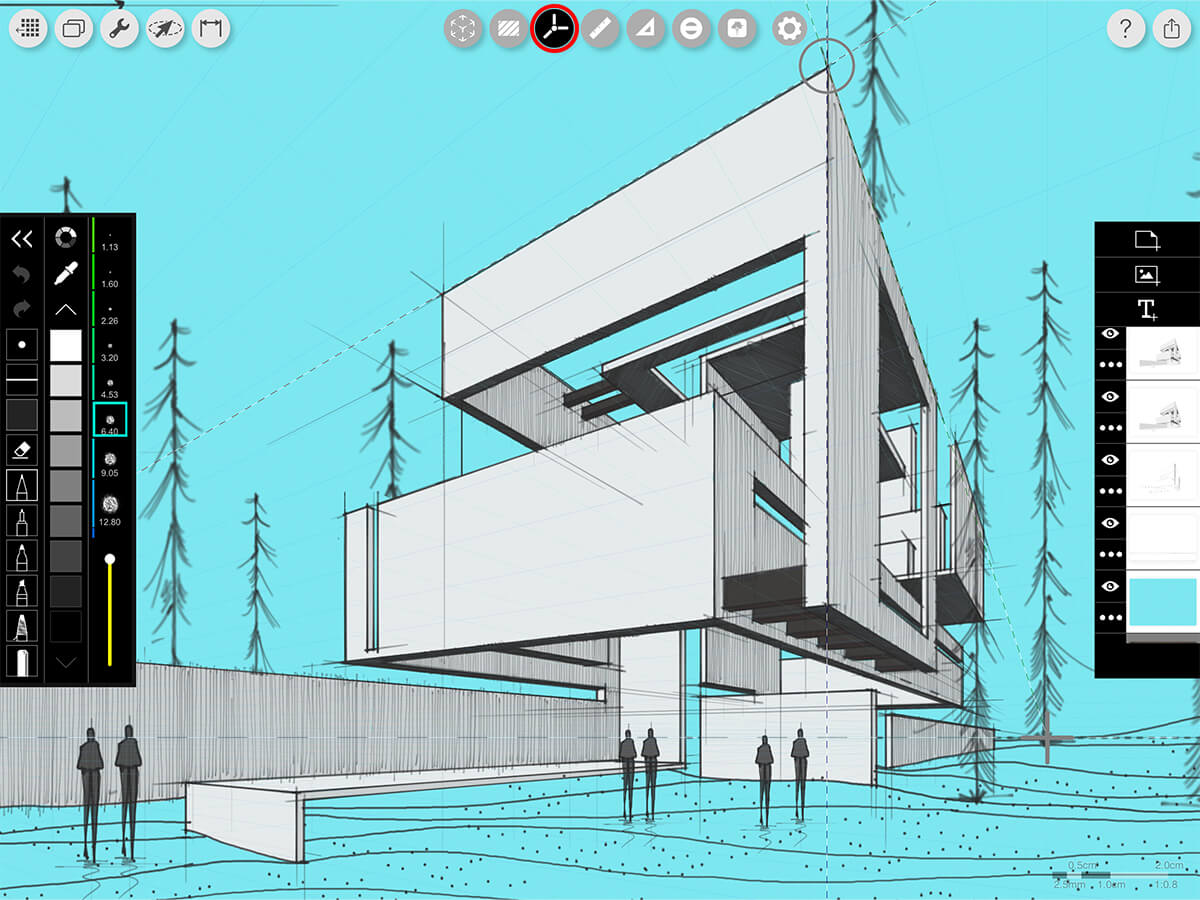This screenshot has width=1200, height=900.
Task: Choose the 12.80 brush size
Action: tap(110, 508)
